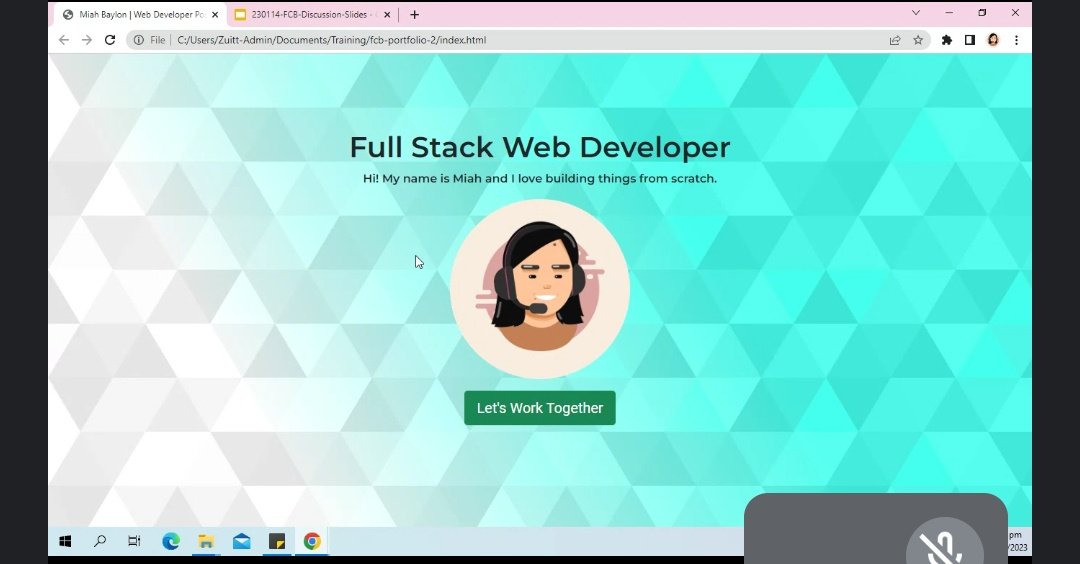This screenshot has width=1080, height=564.
Task: Open the taskbar search icon
Action: 100,541
